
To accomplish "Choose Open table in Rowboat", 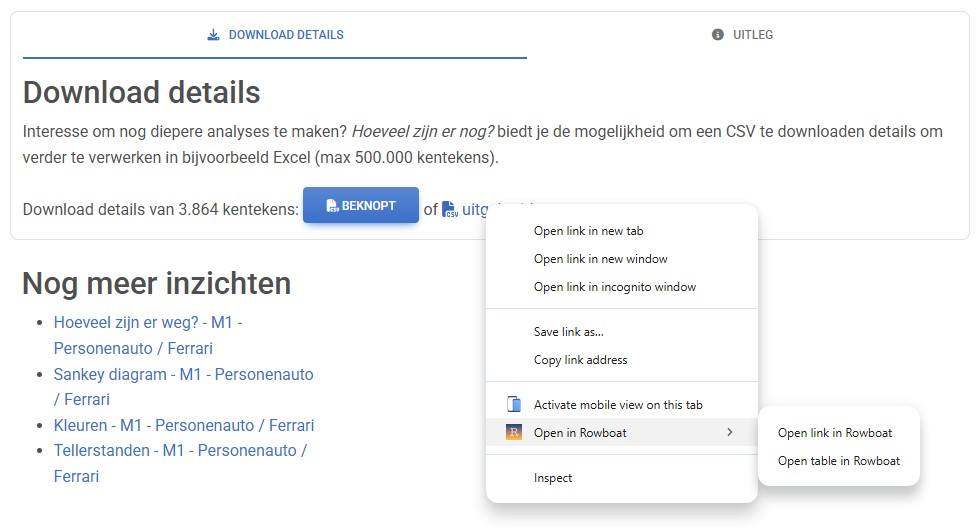I will (x=839, y=461).
